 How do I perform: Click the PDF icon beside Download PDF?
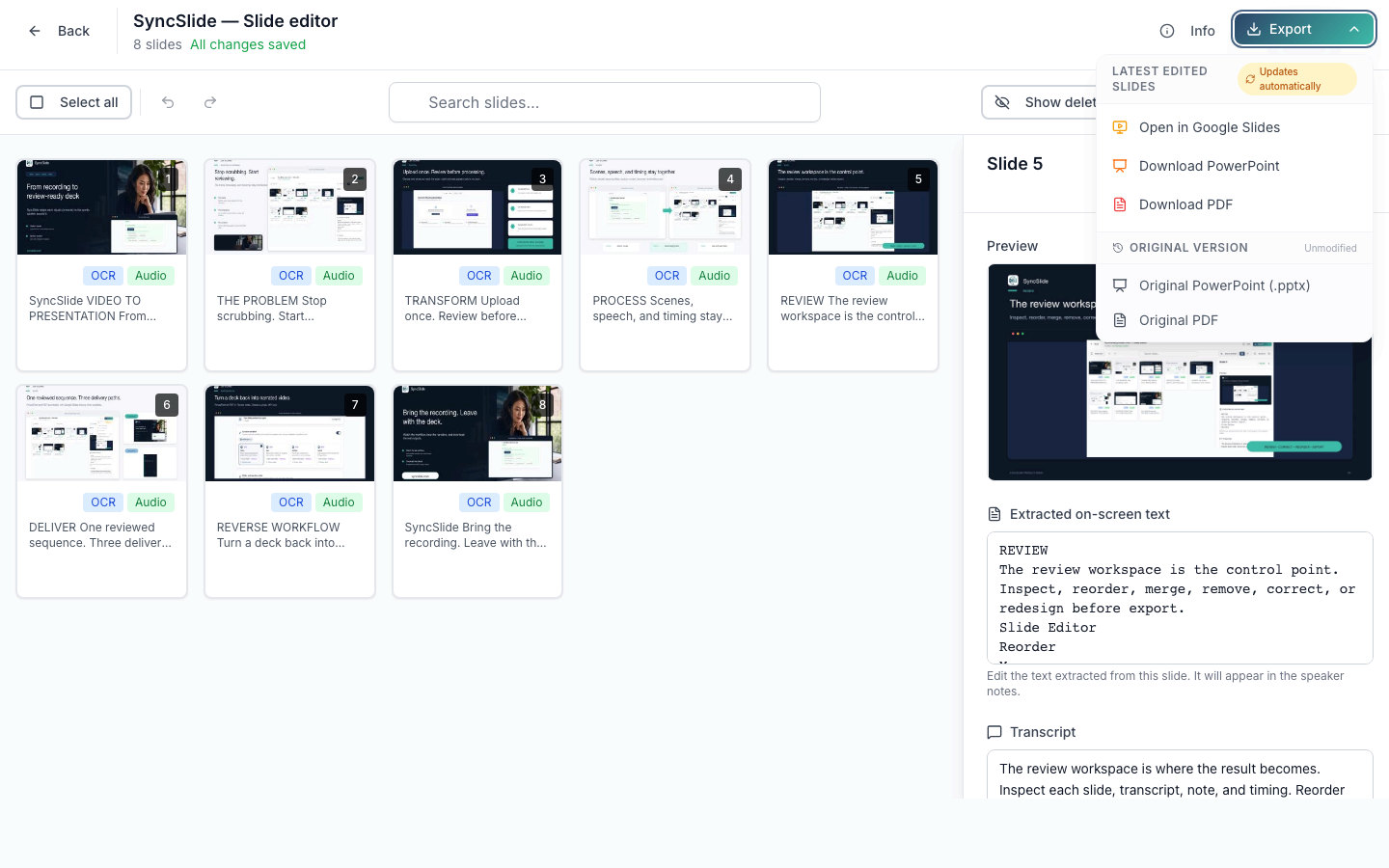tap(1120, 204)
